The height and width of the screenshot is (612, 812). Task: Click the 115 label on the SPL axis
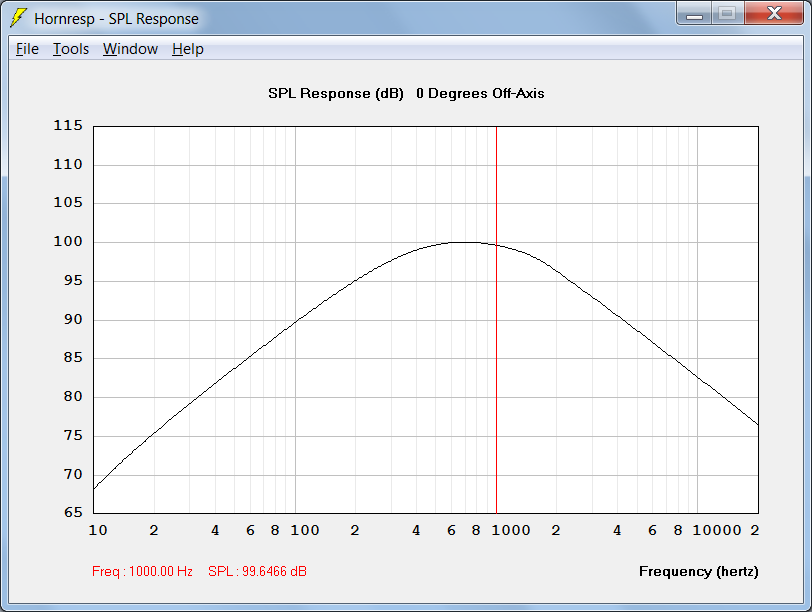(68, 125)
